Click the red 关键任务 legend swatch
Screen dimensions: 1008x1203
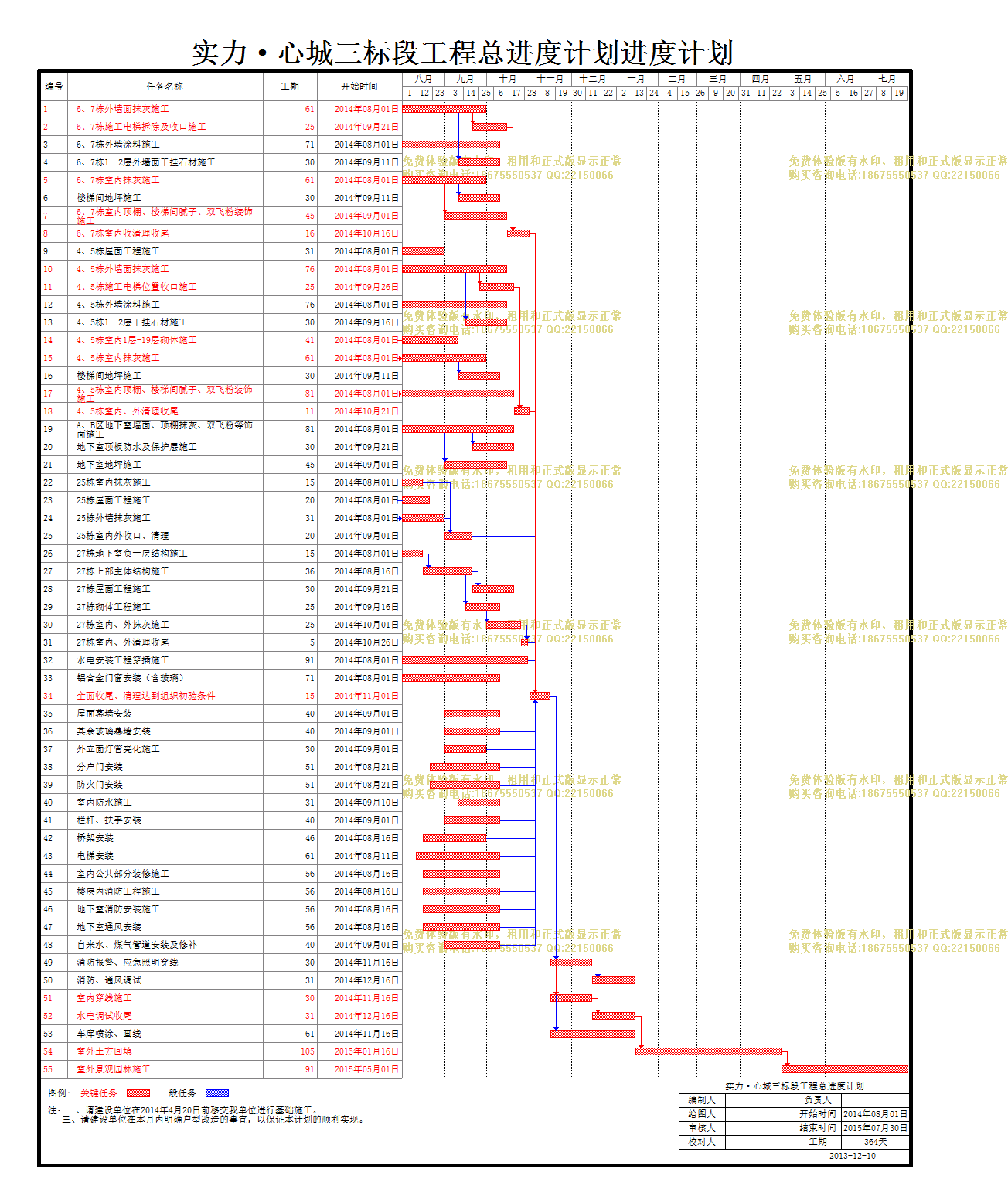pyautogui.click(x=138, y=1093)
